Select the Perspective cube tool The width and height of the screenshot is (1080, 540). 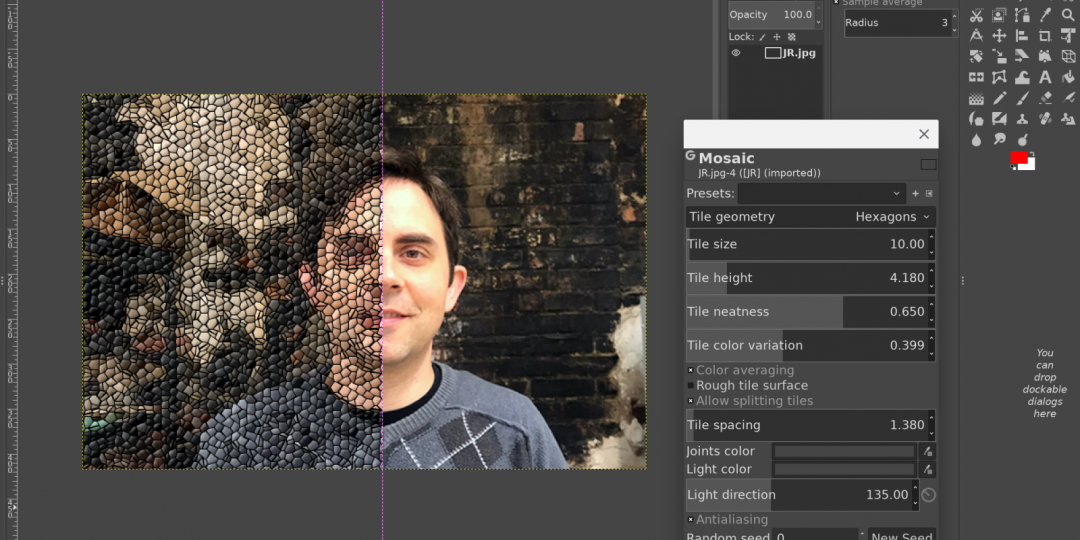coord(1068,56)
